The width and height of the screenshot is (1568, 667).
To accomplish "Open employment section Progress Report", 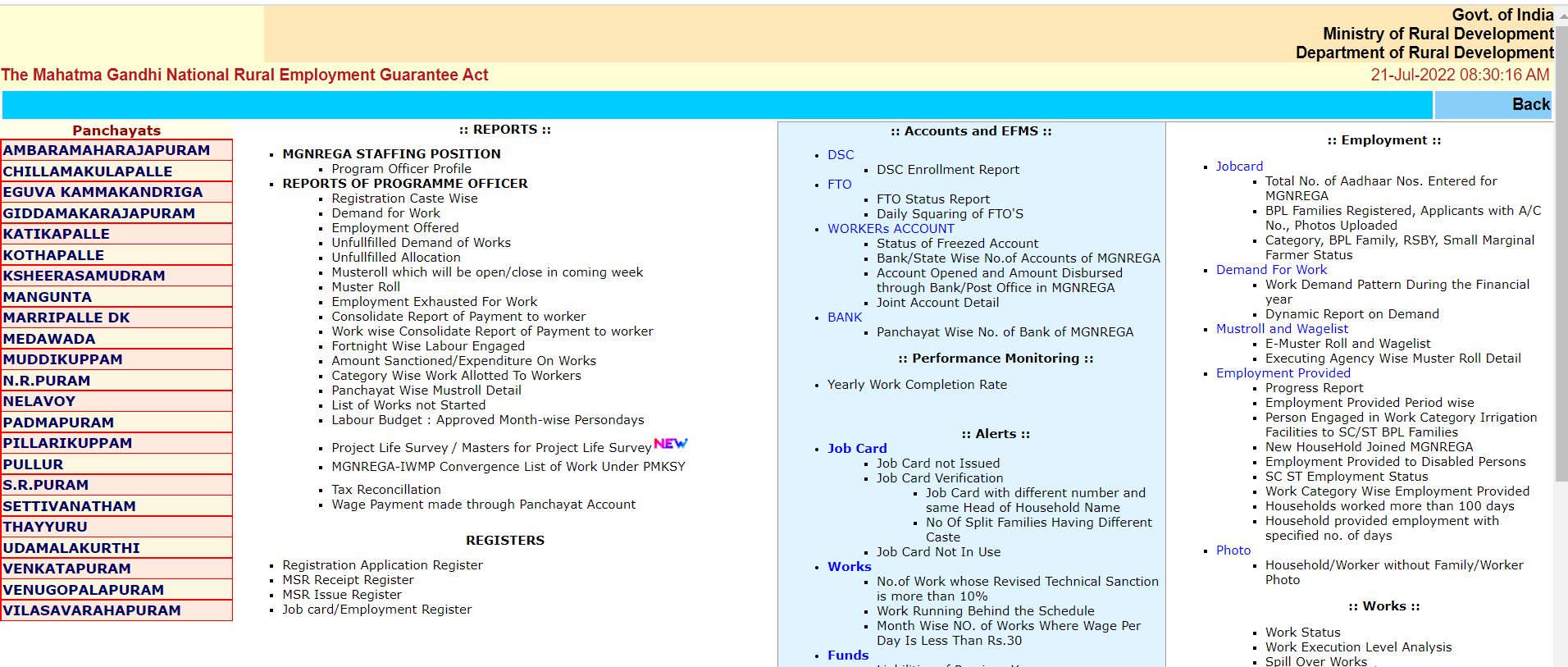I will click(x=1314, y=388).
